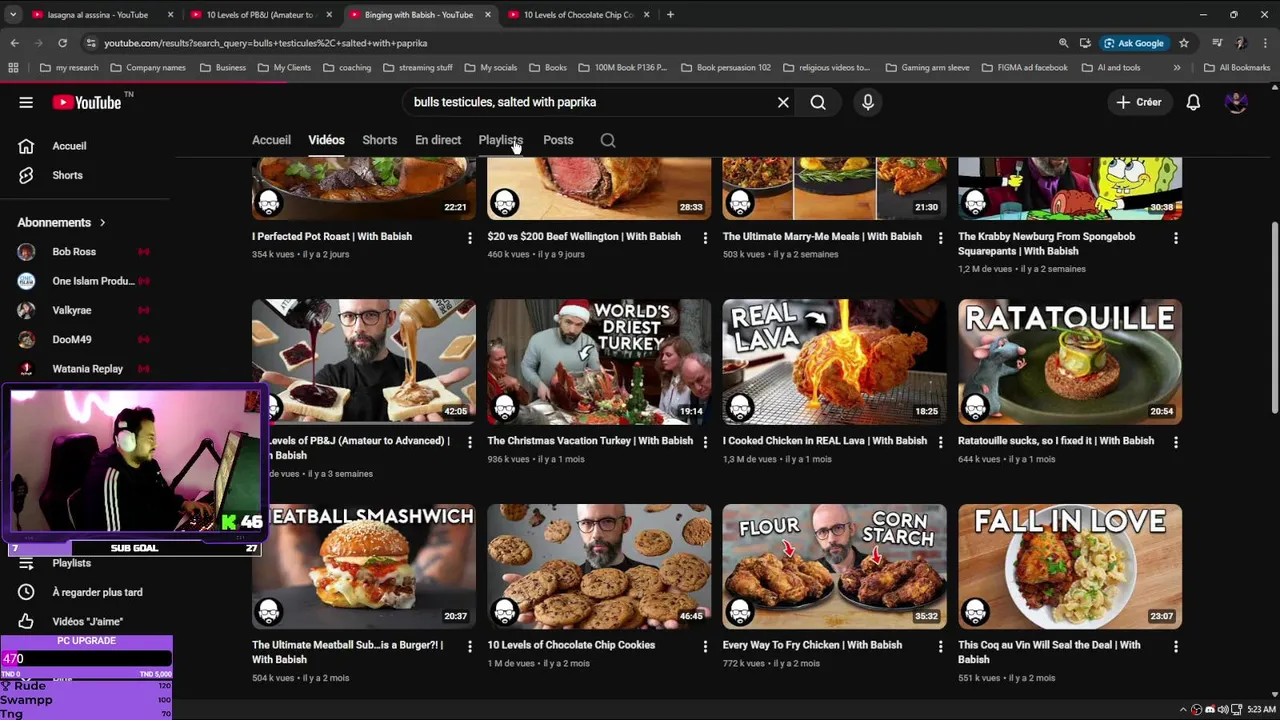The image size is (1280, 720).
Task: Switch to 10 Levels of PB&J browser tab
Action: 260,15
